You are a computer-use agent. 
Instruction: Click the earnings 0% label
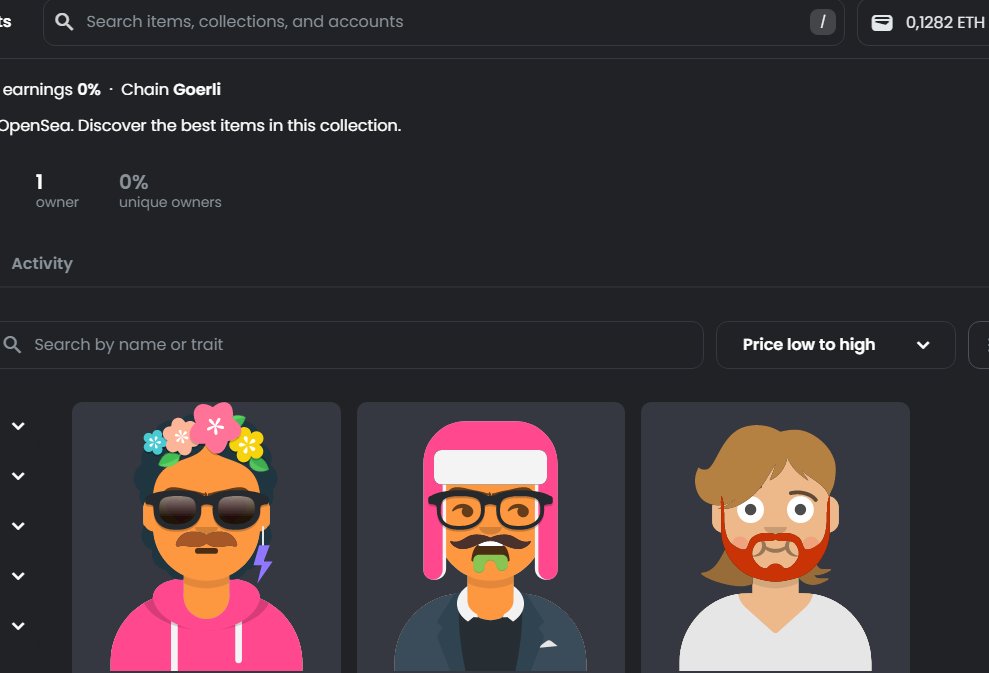point(51,90)
